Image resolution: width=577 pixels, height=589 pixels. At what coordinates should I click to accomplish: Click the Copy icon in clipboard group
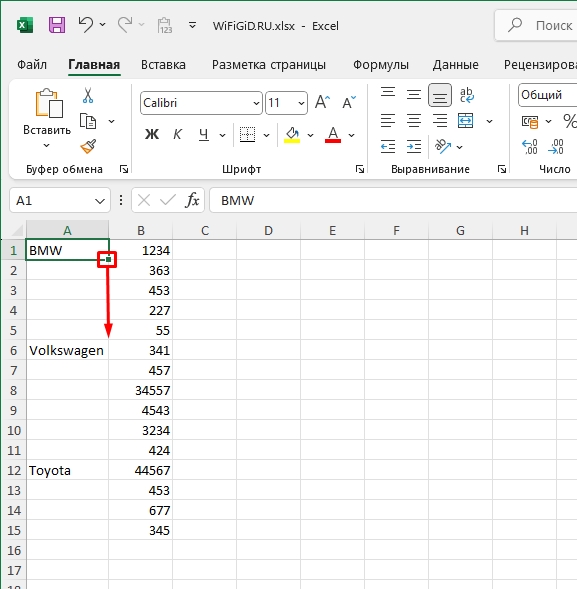[x=88, y=121]
